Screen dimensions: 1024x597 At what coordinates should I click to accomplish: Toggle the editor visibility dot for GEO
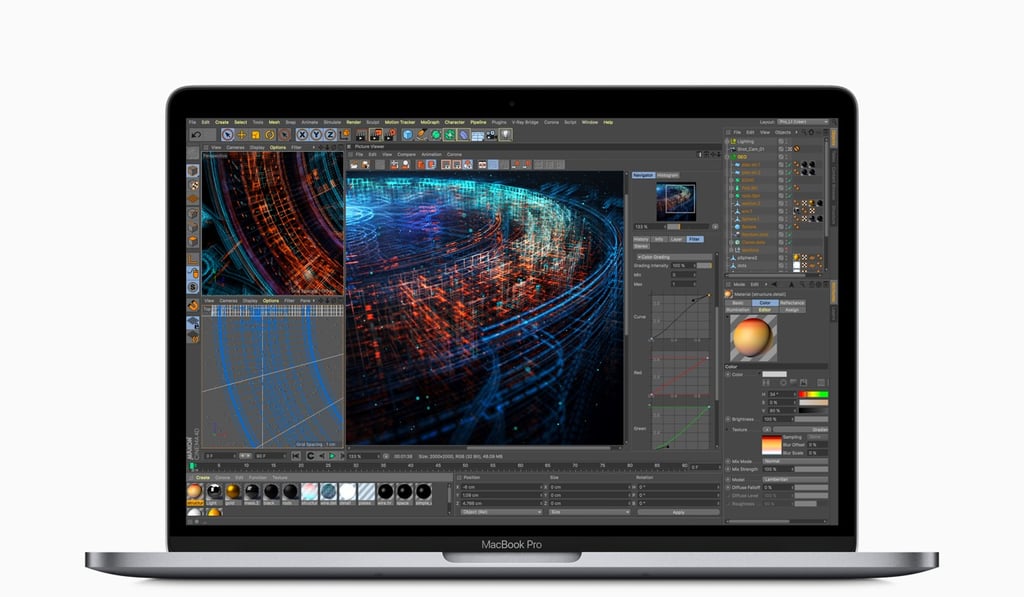[x=782, y=157]
